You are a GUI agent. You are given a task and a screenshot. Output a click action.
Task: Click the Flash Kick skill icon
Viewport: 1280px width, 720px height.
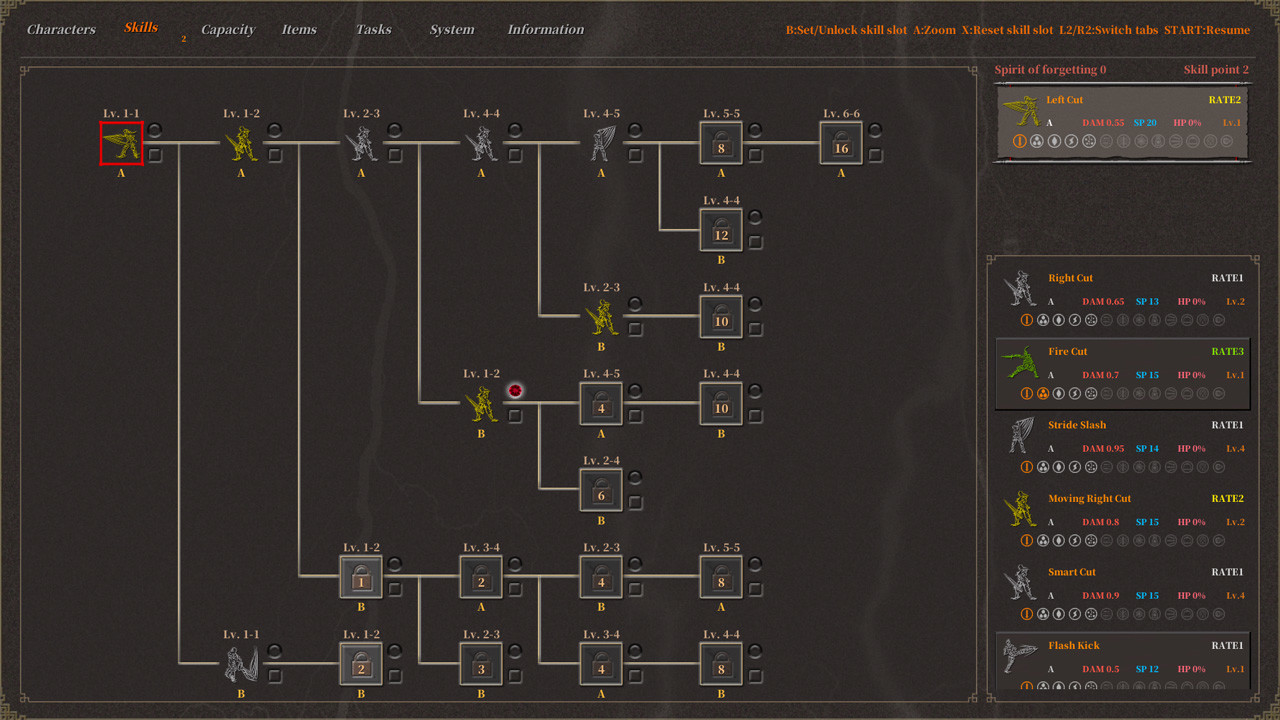point(1020,656)
